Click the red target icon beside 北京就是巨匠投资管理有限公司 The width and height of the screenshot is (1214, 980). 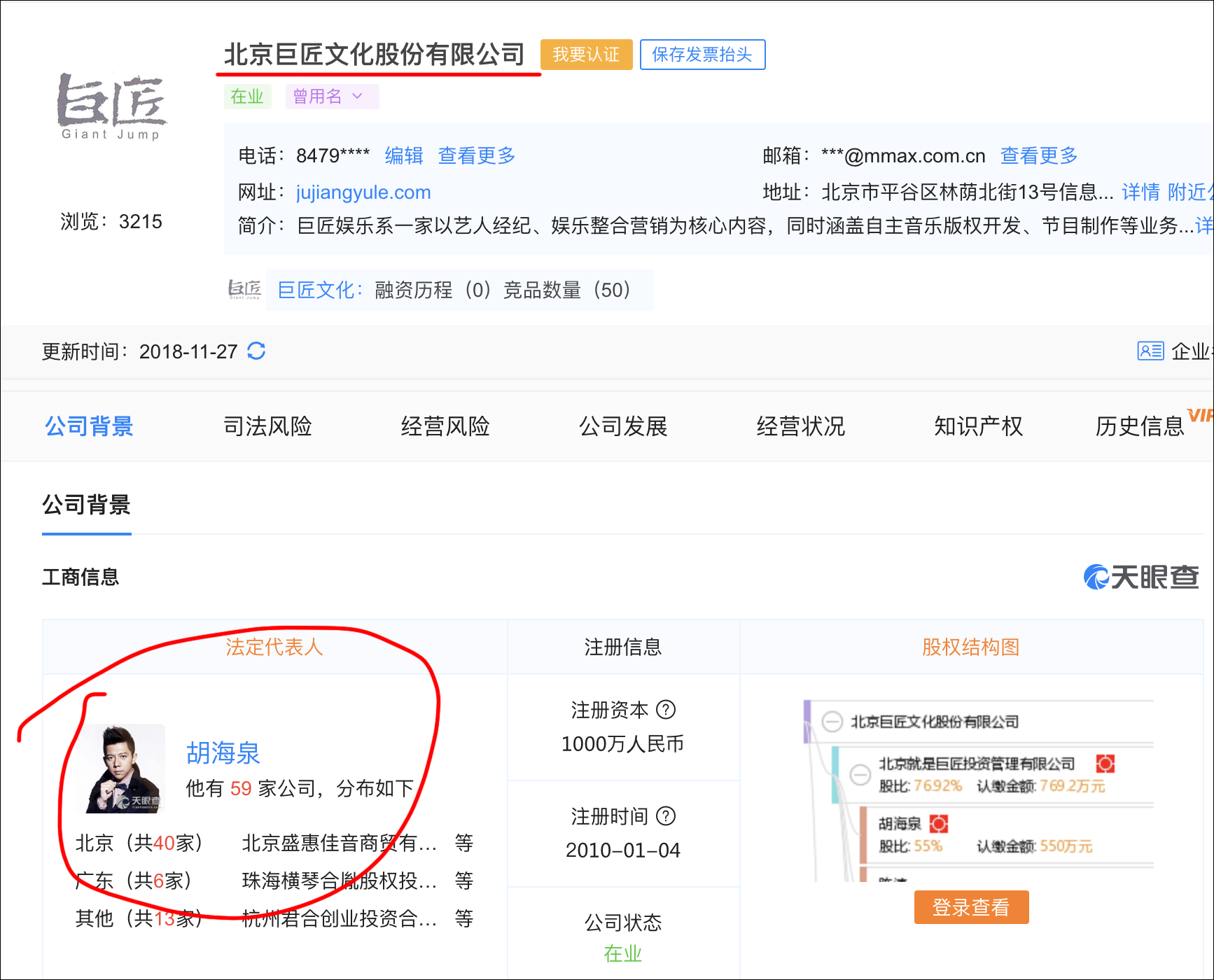click(x=1105, y=764)
